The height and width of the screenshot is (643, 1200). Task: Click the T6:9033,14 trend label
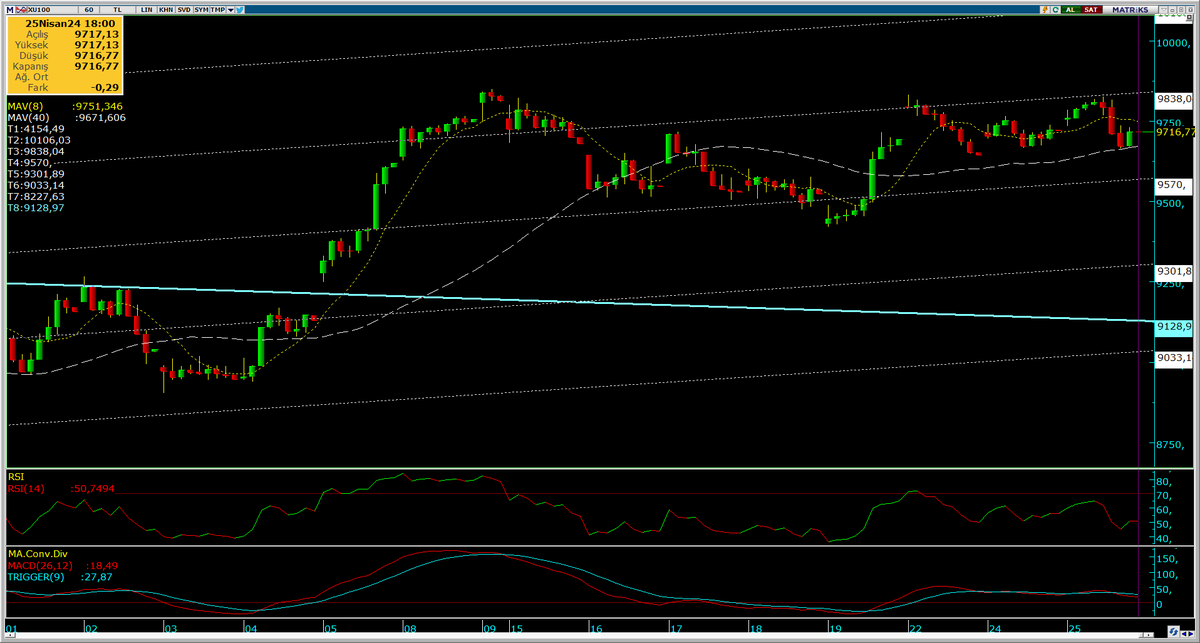tap(36, 185)
